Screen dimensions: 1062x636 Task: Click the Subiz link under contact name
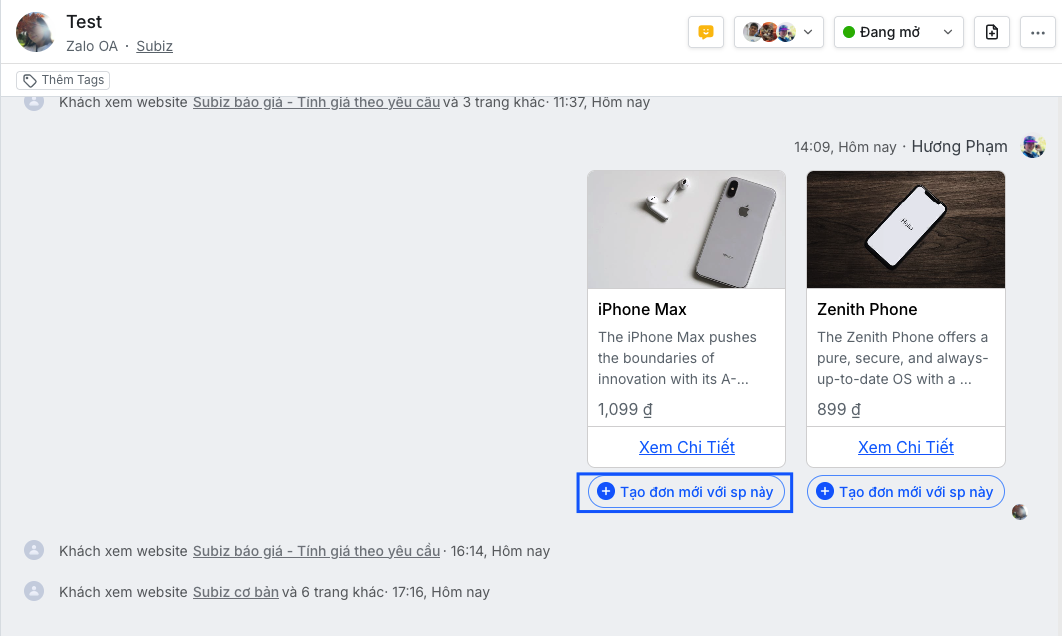click(154, 46)
